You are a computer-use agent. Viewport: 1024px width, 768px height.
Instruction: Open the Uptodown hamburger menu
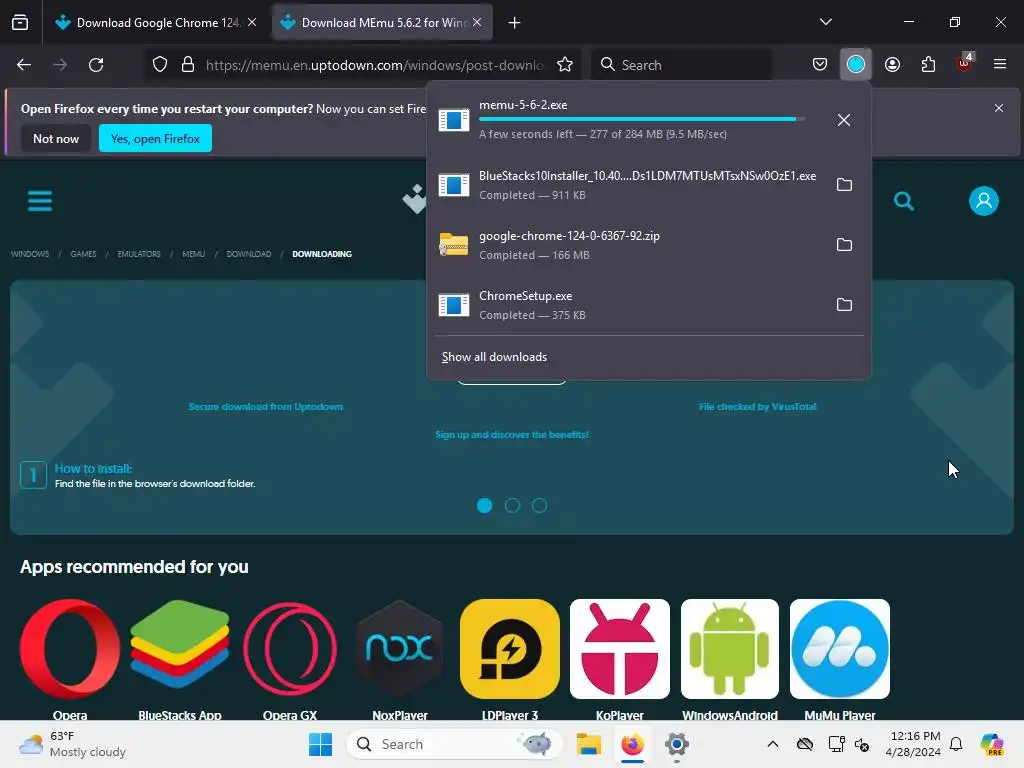click(x=40, y=201)
